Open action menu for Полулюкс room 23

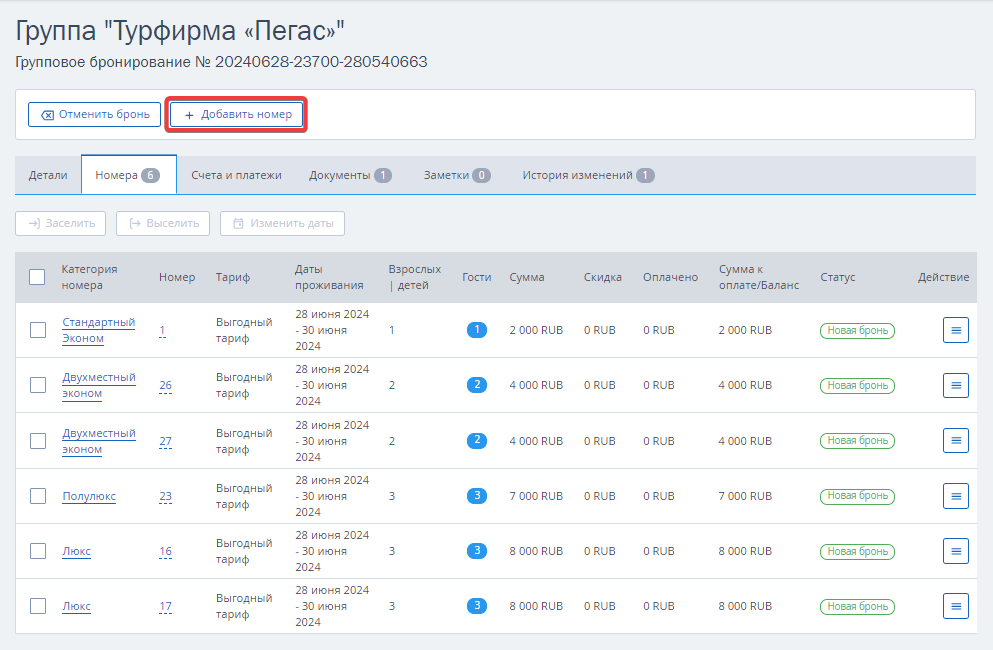point(956,496)
